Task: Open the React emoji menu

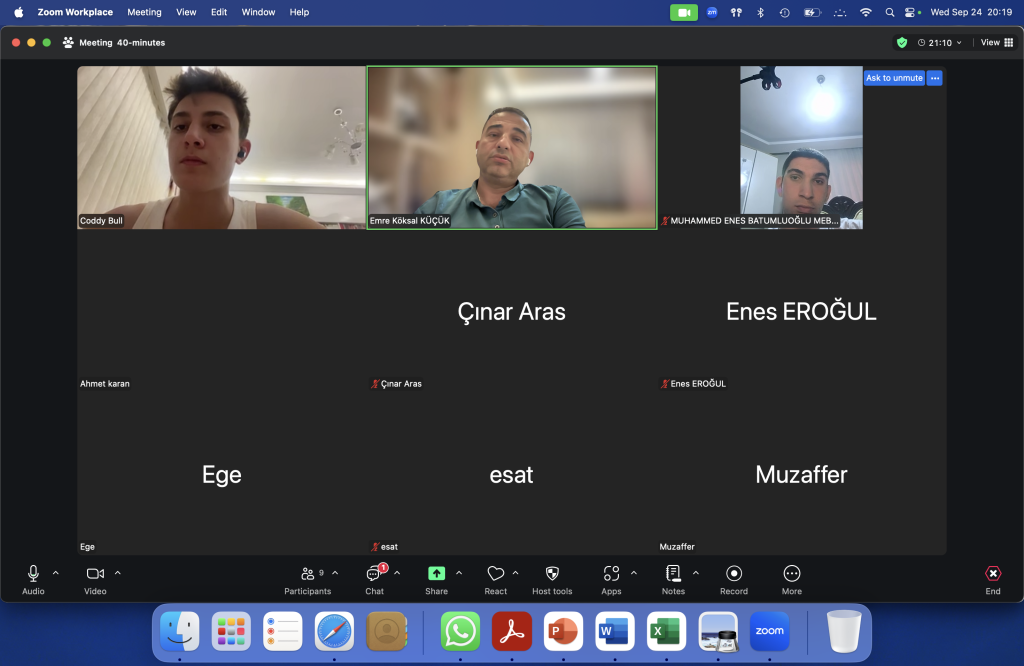Action: pos(496,574)
